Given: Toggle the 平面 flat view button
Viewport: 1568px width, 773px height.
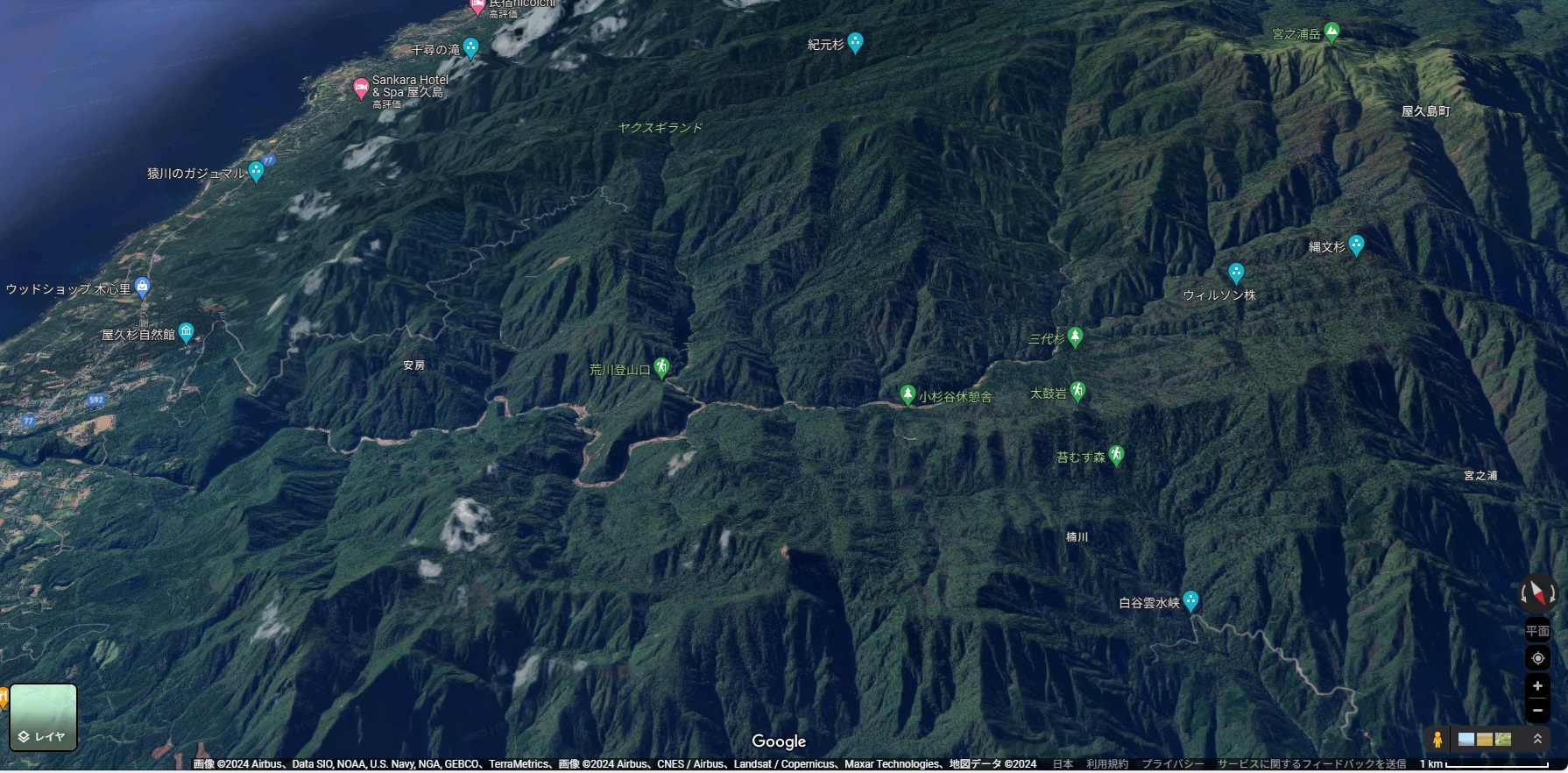Looking at the screenshot, I should pyautogui.click(x=1537, y=631).
